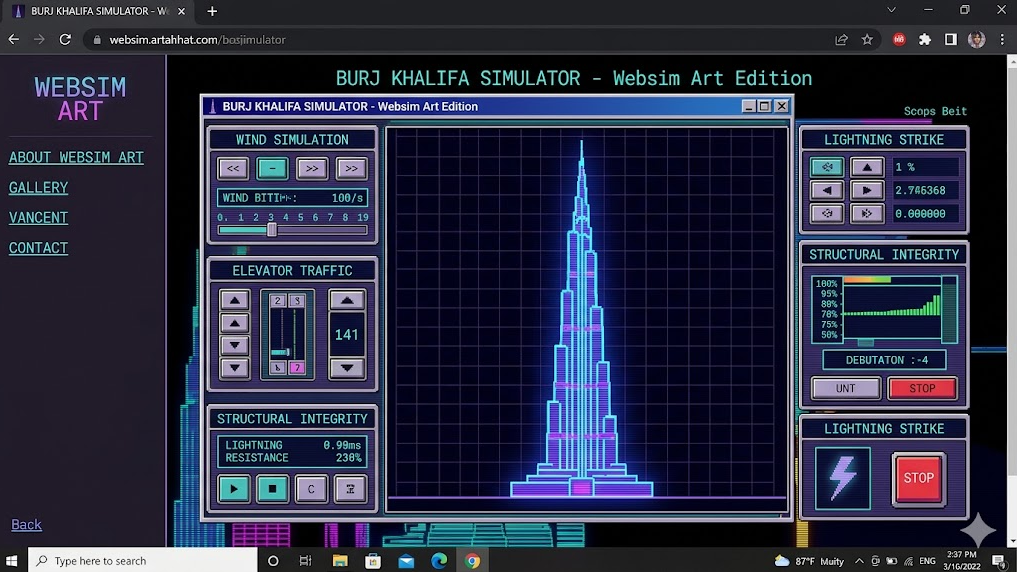Decrease floor number 141 with the down arrow
The image size is (1017, 572).
click(x=347, y=368)
